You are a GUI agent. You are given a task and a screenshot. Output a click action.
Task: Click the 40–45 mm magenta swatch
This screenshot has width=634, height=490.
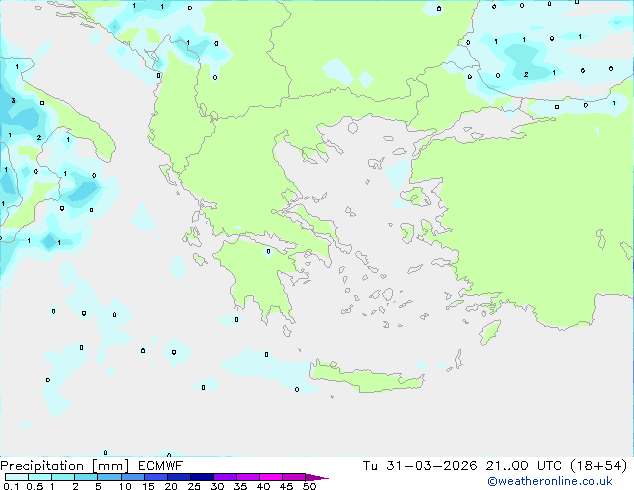coord(271,477)
